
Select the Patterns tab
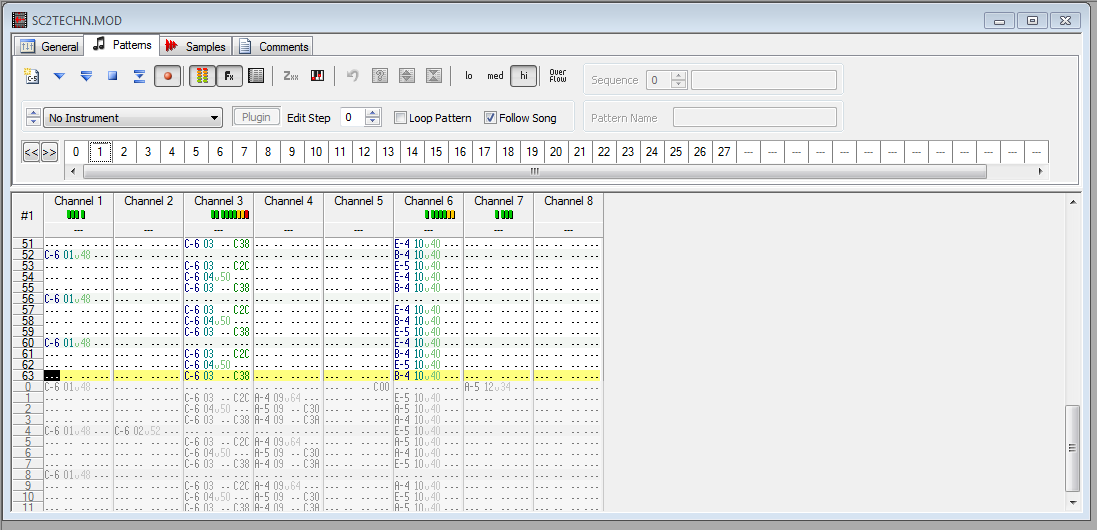coord(122,45)
